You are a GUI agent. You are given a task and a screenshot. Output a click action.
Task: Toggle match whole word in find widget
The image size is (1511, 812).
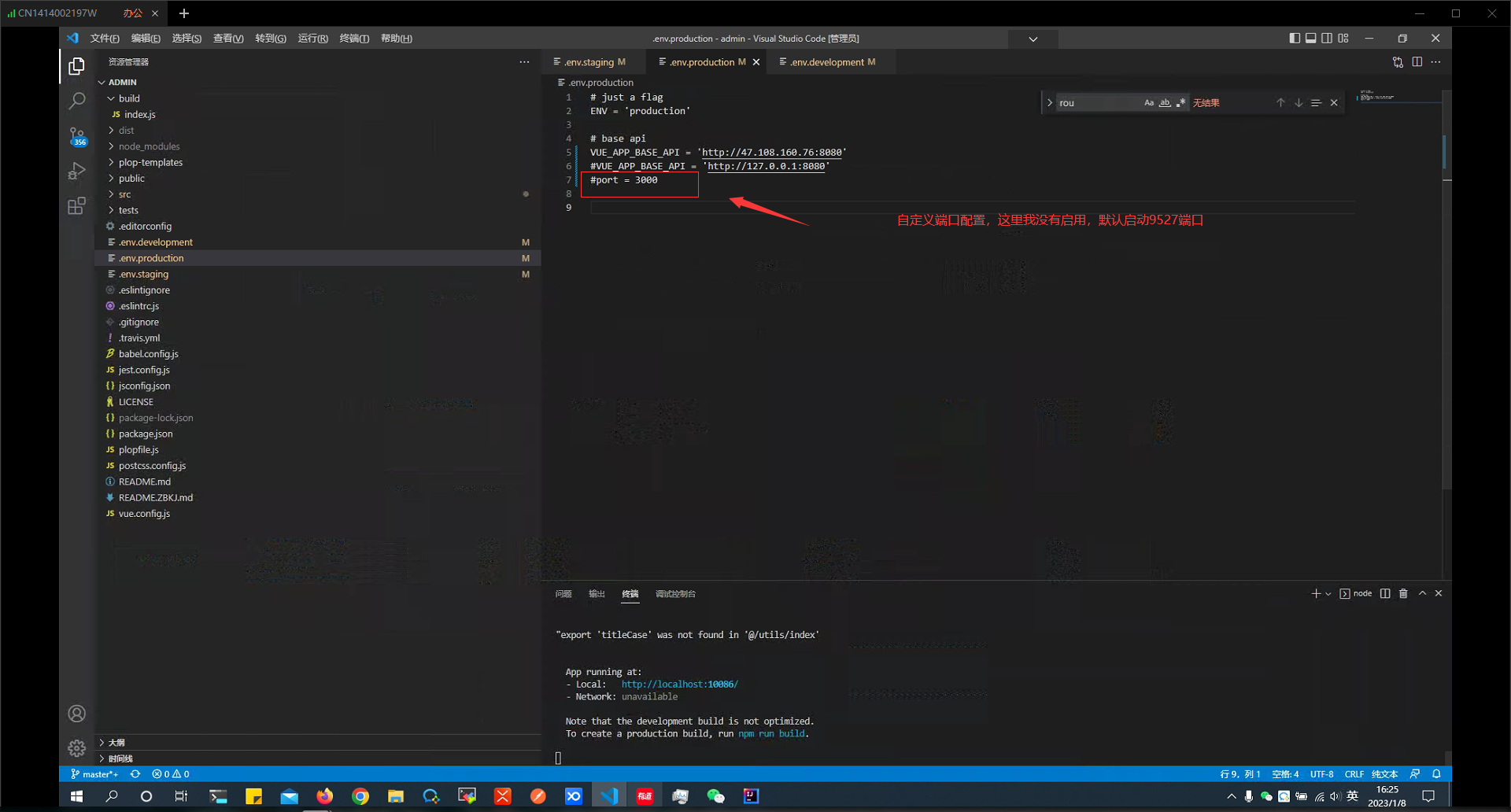[x=1165, y=103]
